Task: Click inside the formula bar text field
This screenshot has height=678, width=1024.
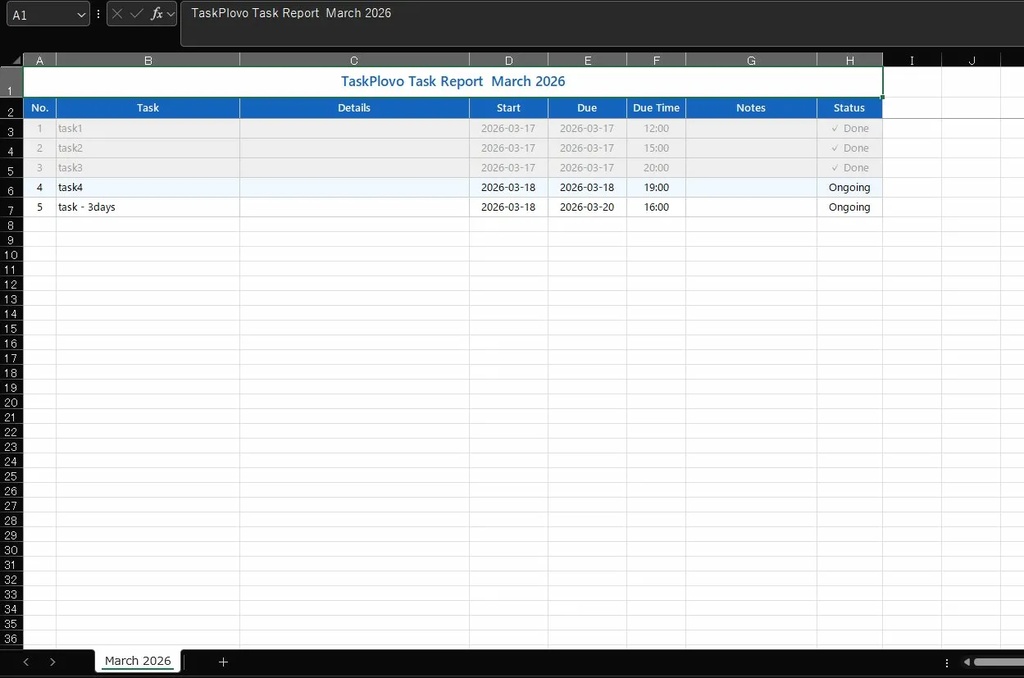Action: pos(601,24)
